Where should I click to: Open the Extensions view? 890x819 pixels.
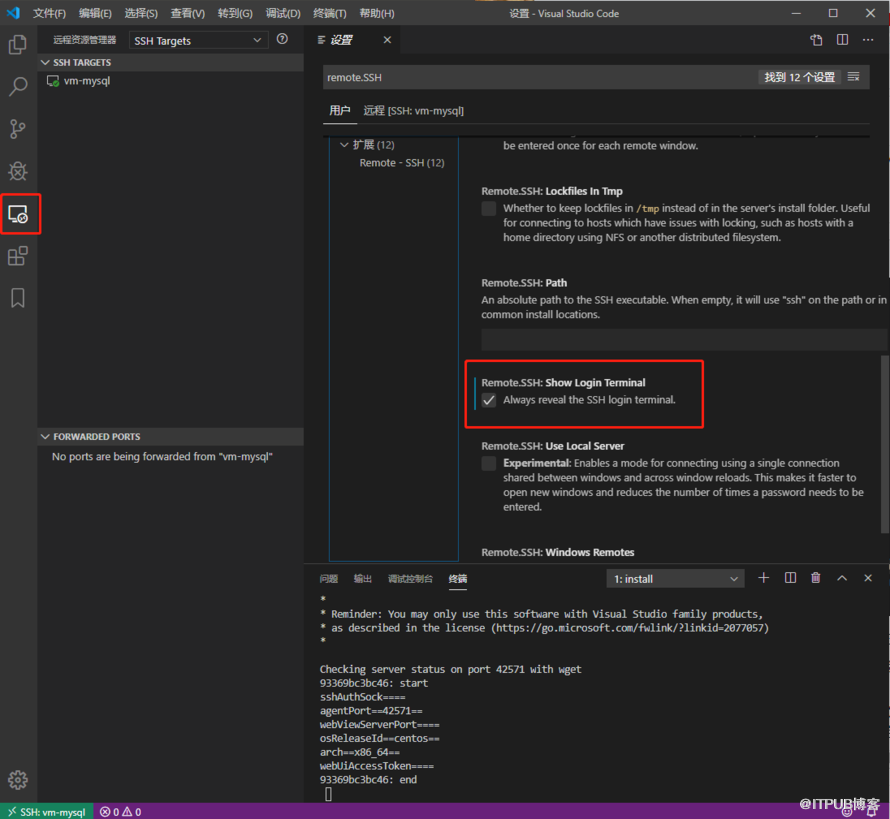[20, 255]
